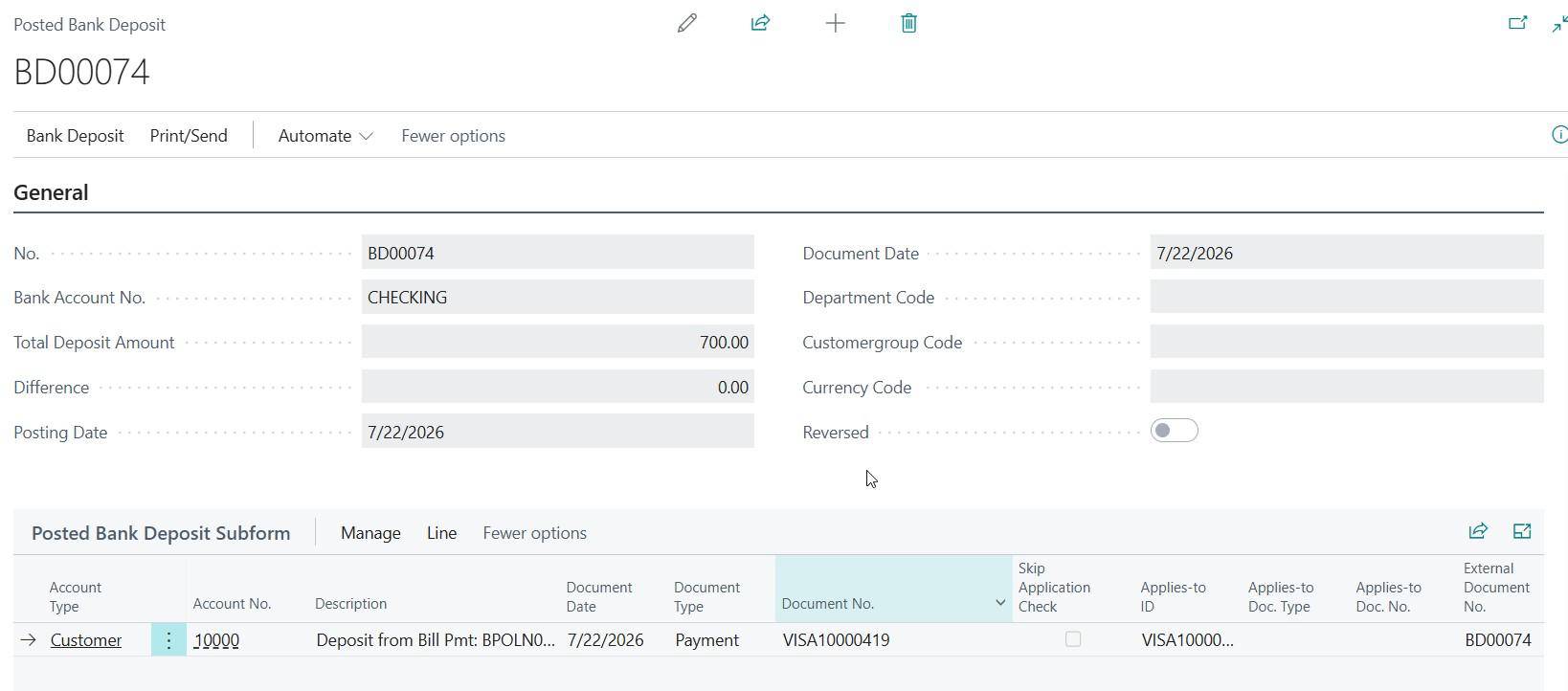Click the subform share icon

pos(1478,531)
